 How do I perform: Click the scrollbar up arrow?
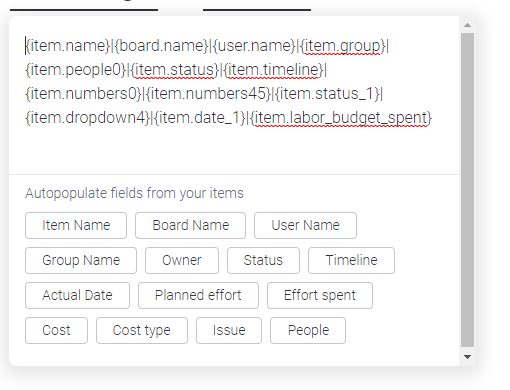click(x=467, y=25)
